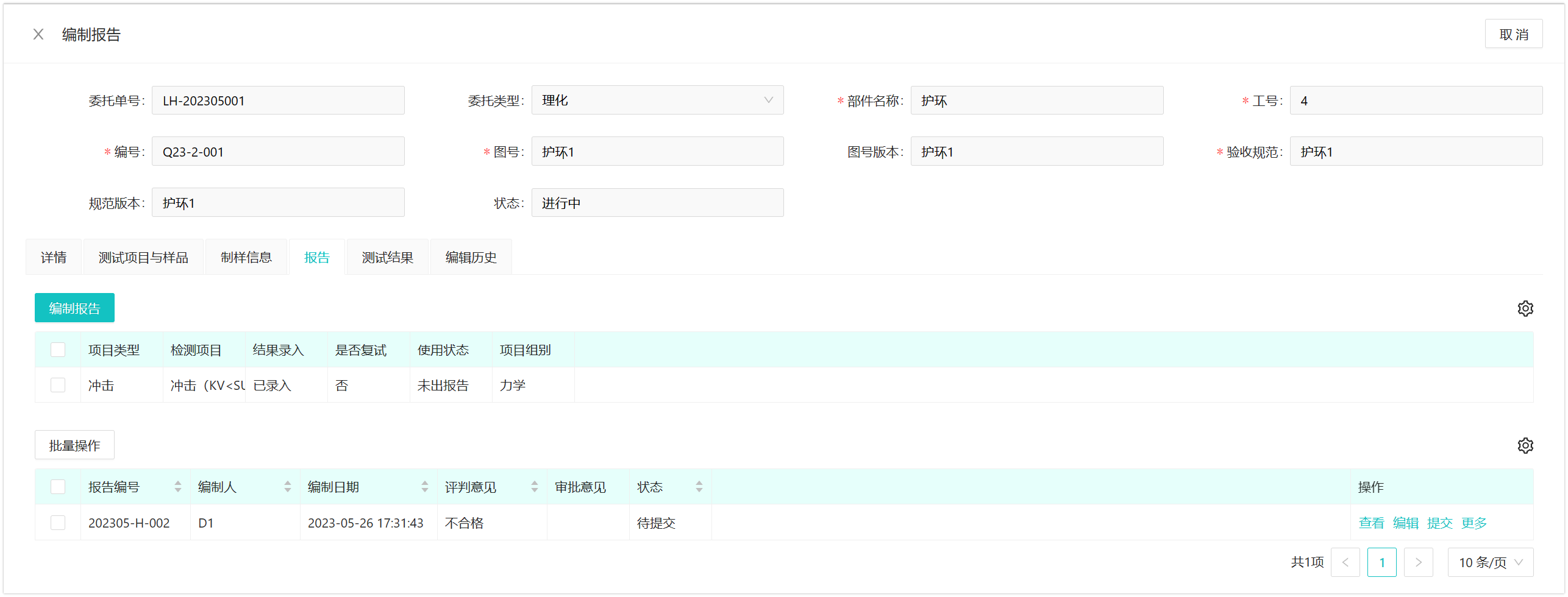Open 更多 actions for report row
Image resolution: width=1568 pixels, height=597 pixels.
tap(1474, 523)
